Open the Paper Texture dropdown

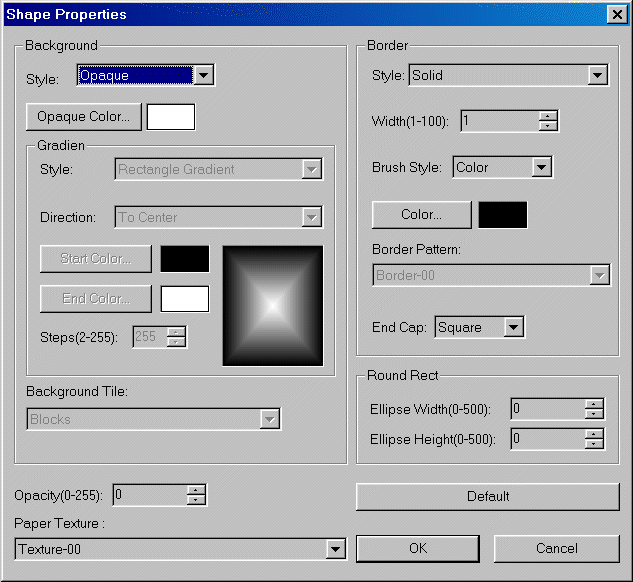pyautogui.click(x=335, y=549)
